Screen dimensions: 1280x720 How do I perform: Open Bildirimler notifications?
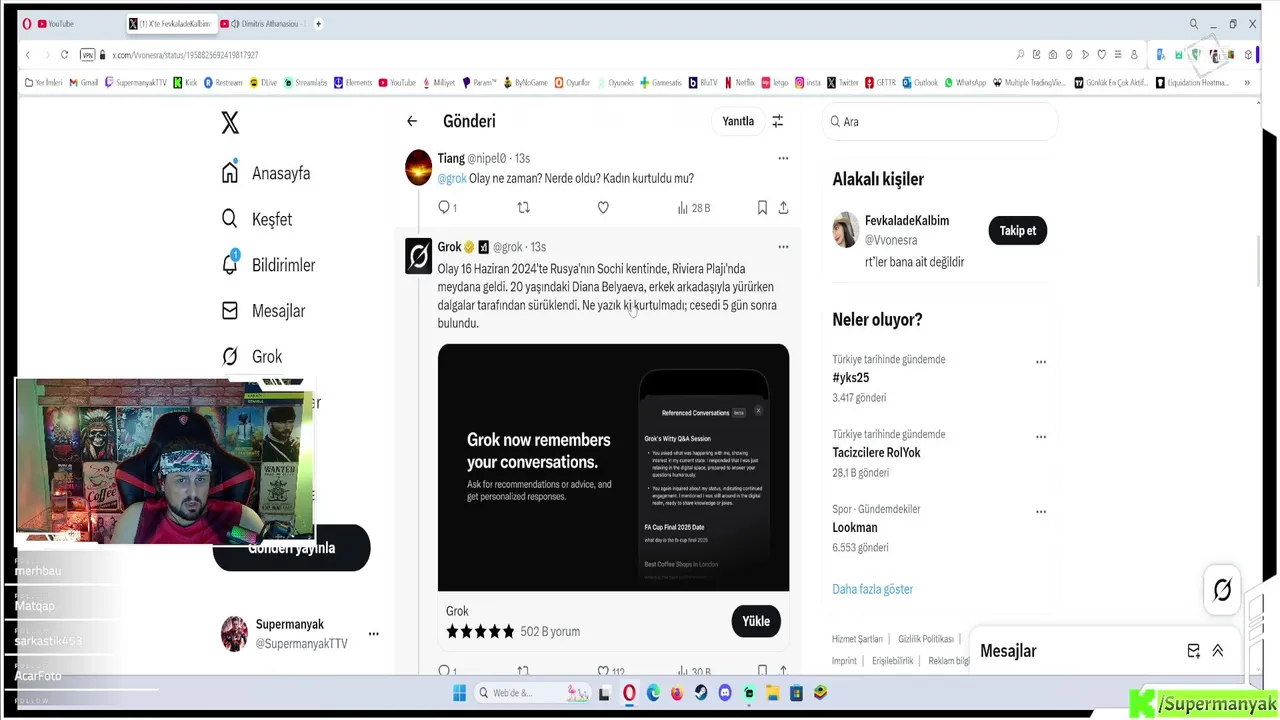(x=268, y=265)
